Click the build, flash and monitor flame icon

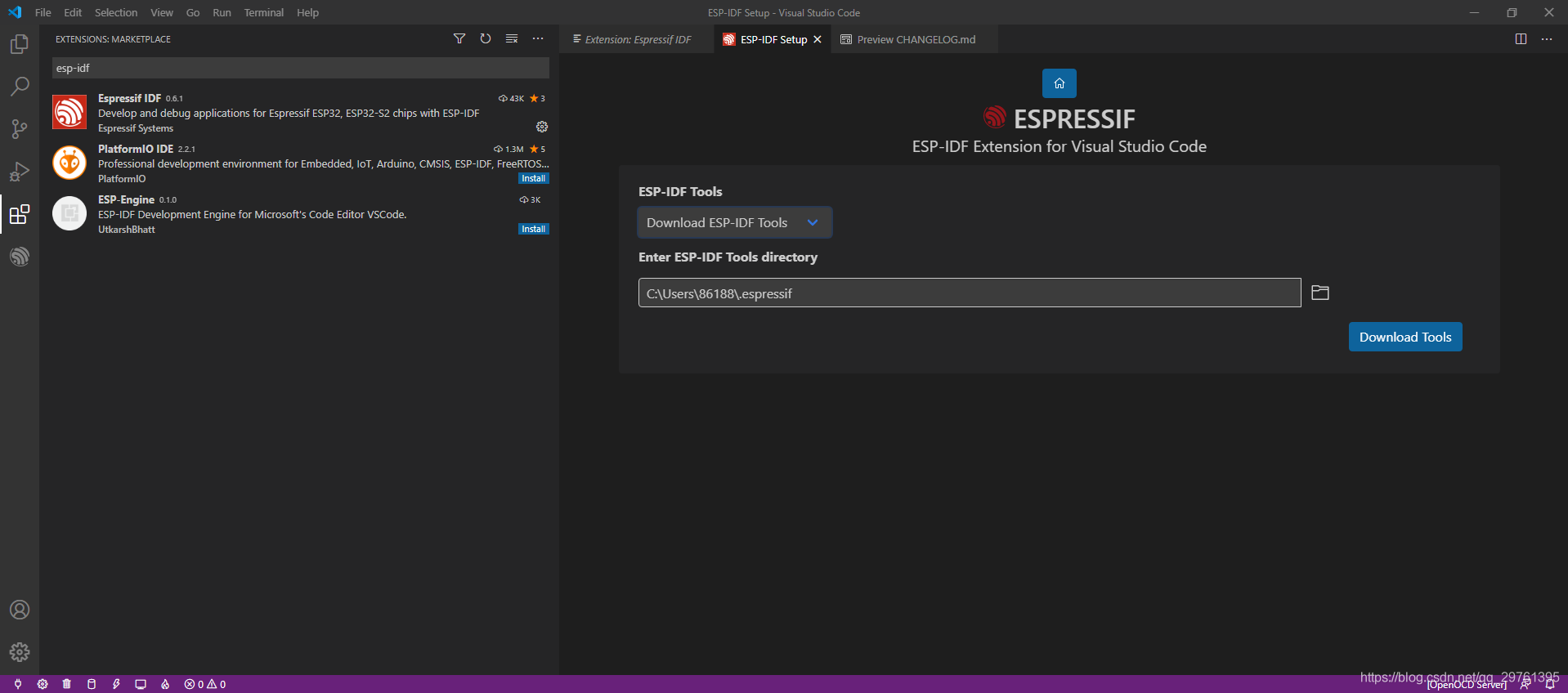click(165, 684)
